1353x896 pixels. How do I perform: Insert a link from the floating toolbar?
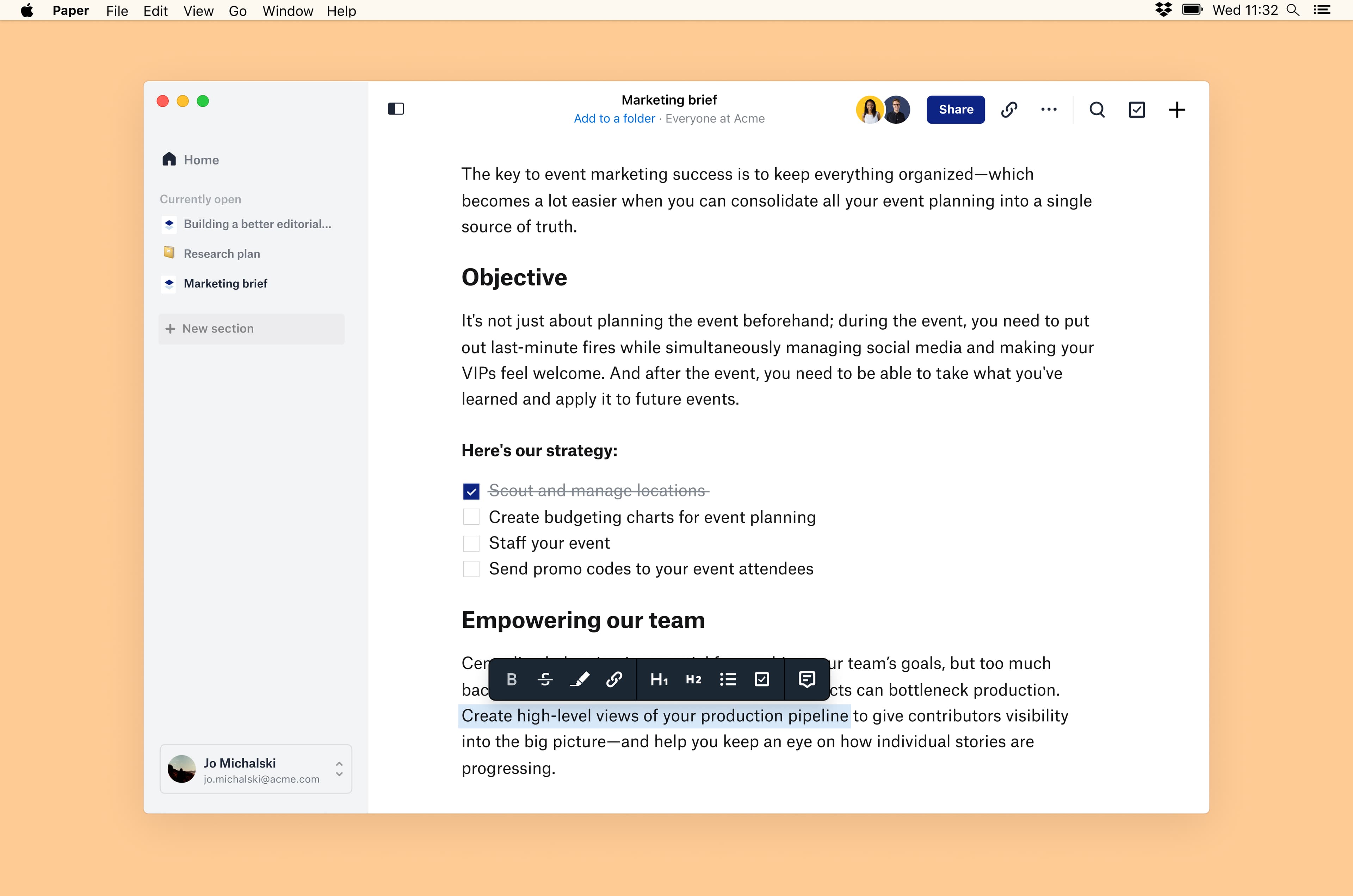(x=614, y=679)
